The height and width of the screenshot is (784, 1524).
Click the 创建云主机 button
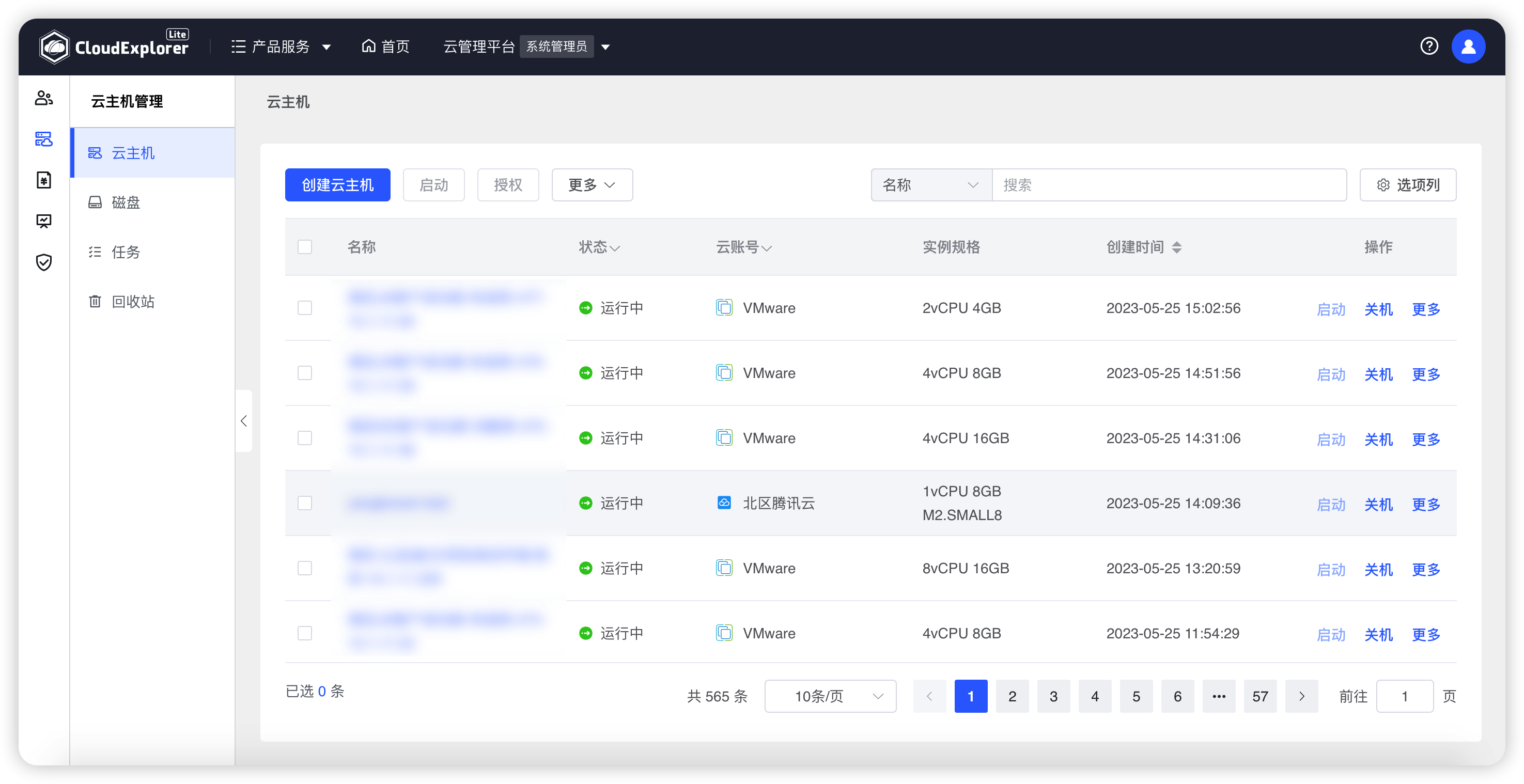337,184
